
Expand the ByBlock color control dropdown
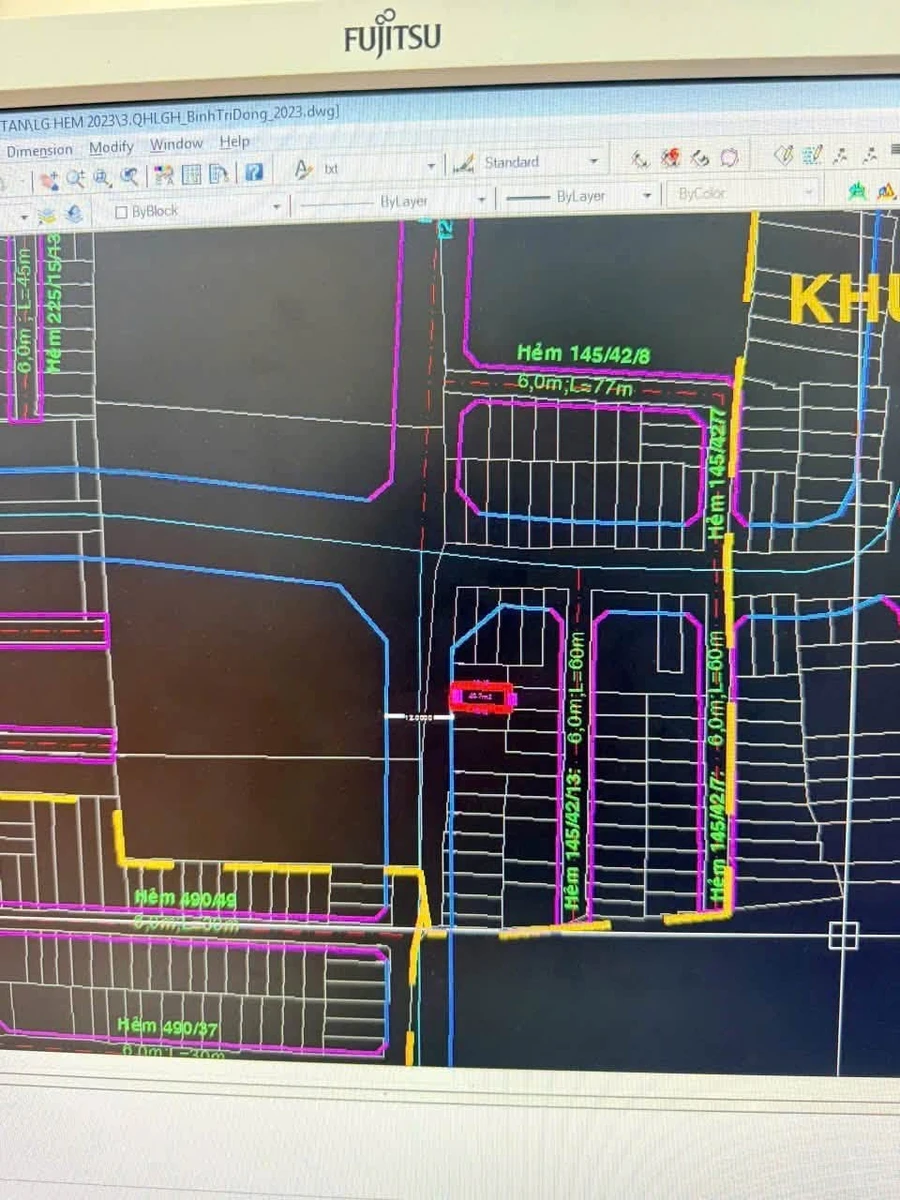pyautogui.click(x=276, y=207)
